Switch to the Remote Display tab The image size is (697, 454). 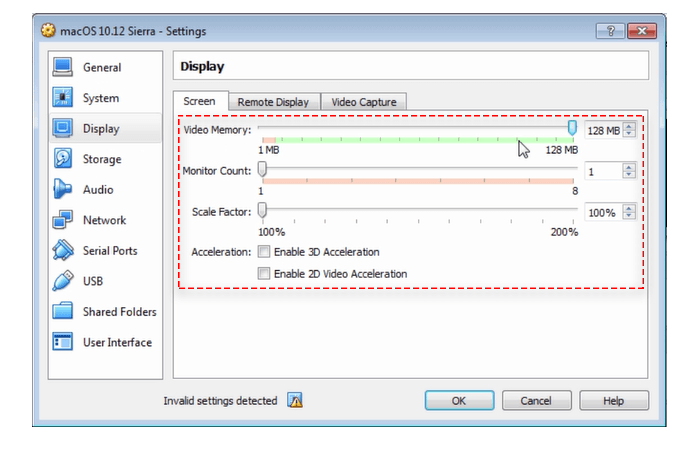[x=273, y=102]
